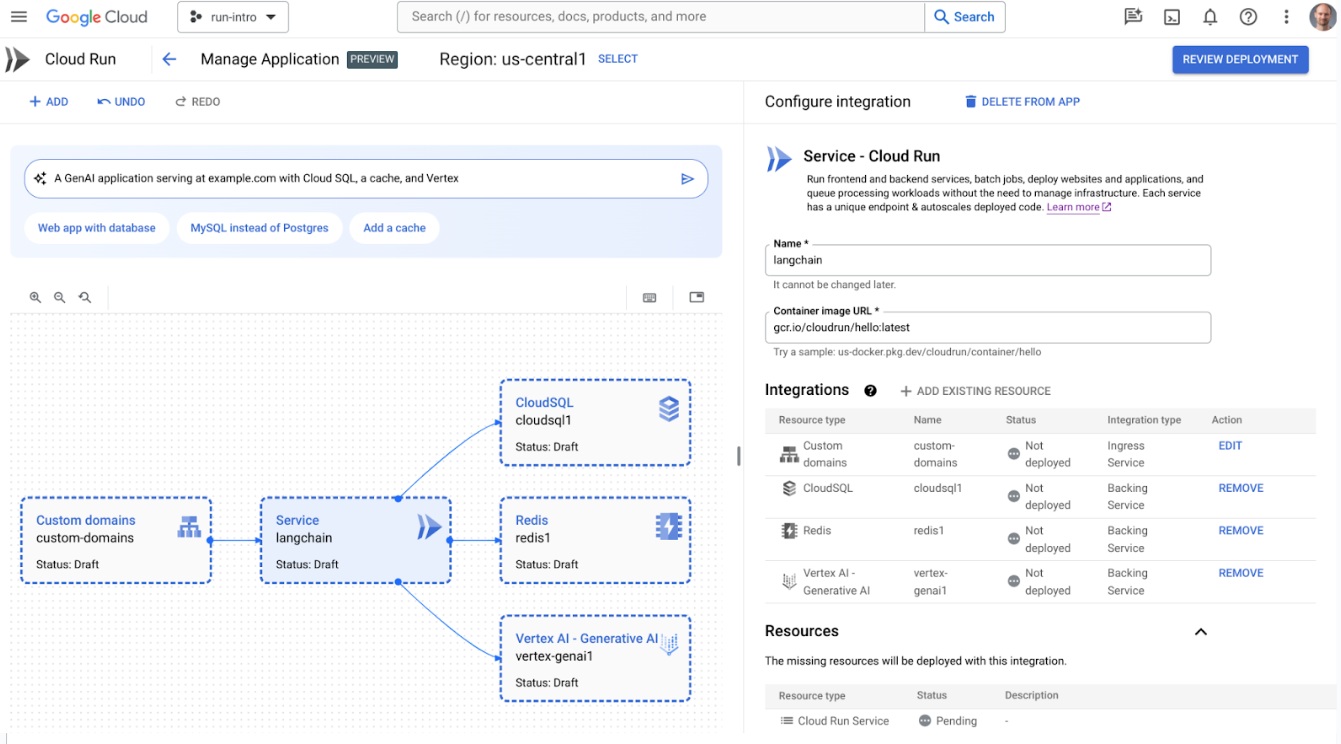Select the Custom domains node
This screenshot has height=744, width=1341.
[x=116, y=541]
